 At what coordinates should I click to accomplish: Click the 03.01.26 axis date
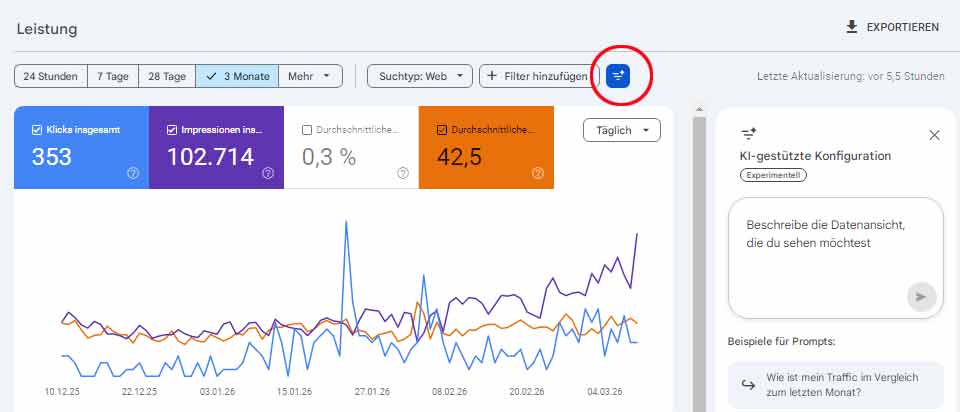[217, 392]
